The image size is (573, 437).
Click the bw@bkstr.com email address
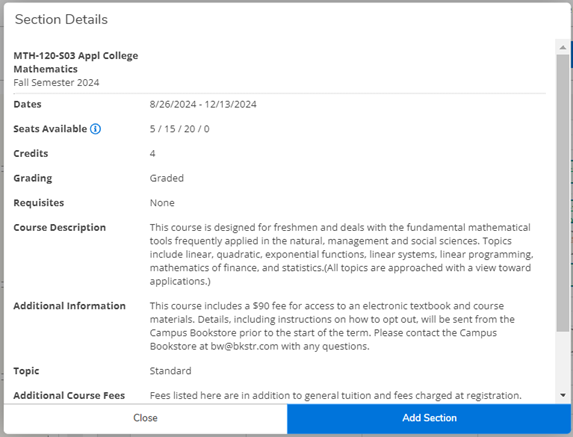(244, 346)
